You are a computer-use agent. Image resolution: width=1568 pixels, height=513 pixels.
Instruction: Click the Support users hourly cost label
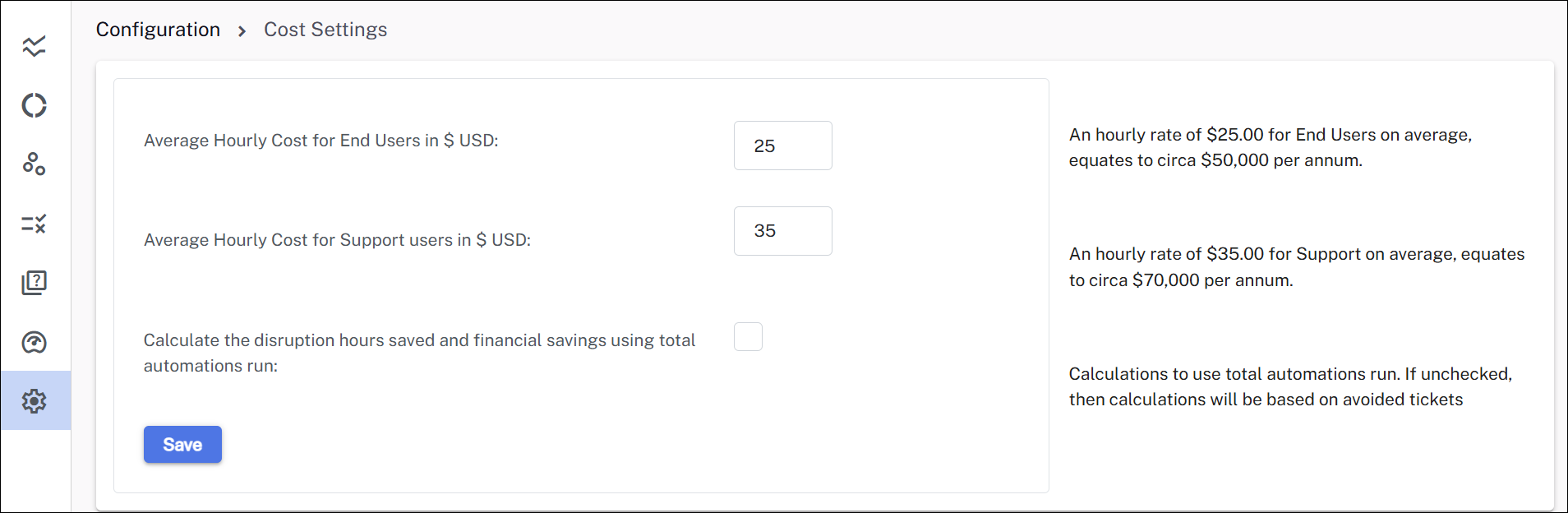[337, 240]
